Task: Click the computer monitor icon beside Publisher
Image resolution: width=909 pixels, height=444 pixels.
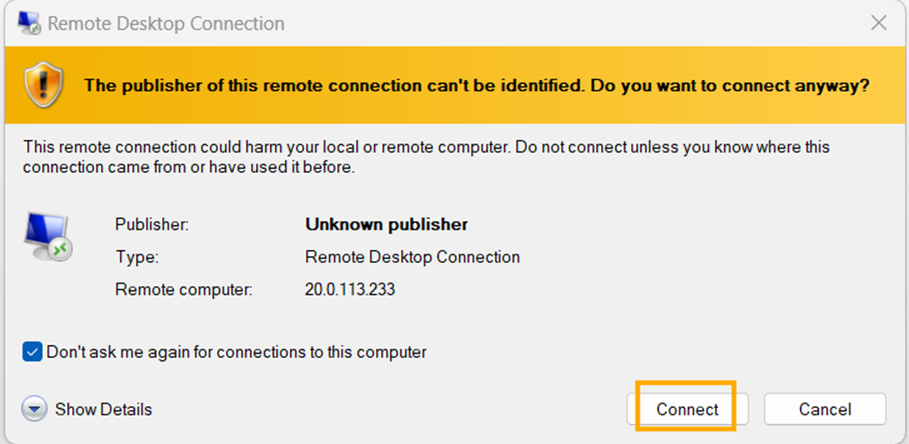Action: tap(45, 237)
